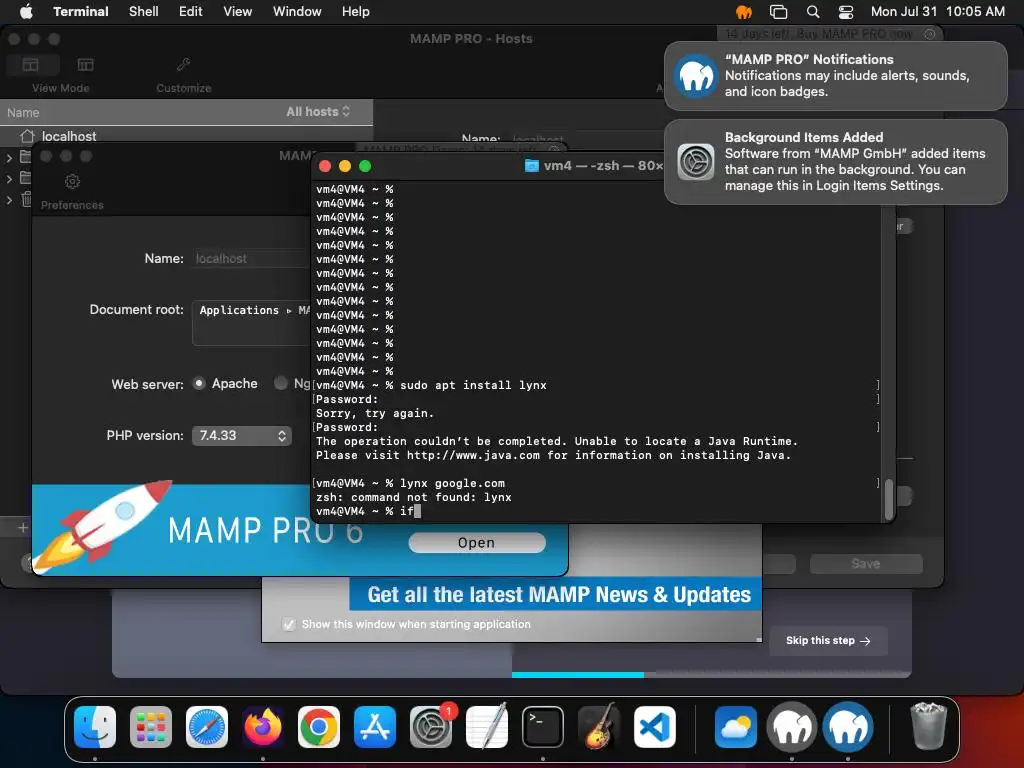The height and width of the screenshot is (768, 1024).
Task: Click the Open button on MAMP PRO 6 banner
Action: click(x=477, y=543)
